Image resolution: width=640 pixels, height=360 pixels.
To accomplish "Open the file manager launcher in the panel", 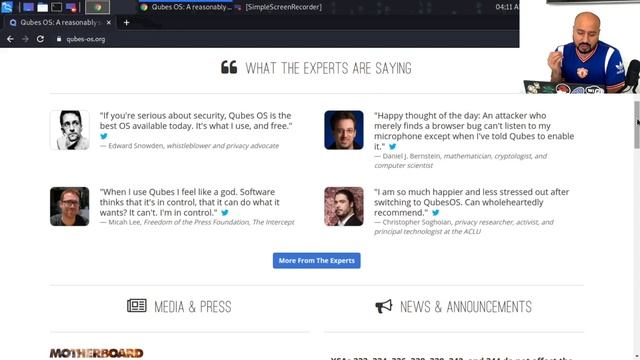I will (x=42, y=7).
